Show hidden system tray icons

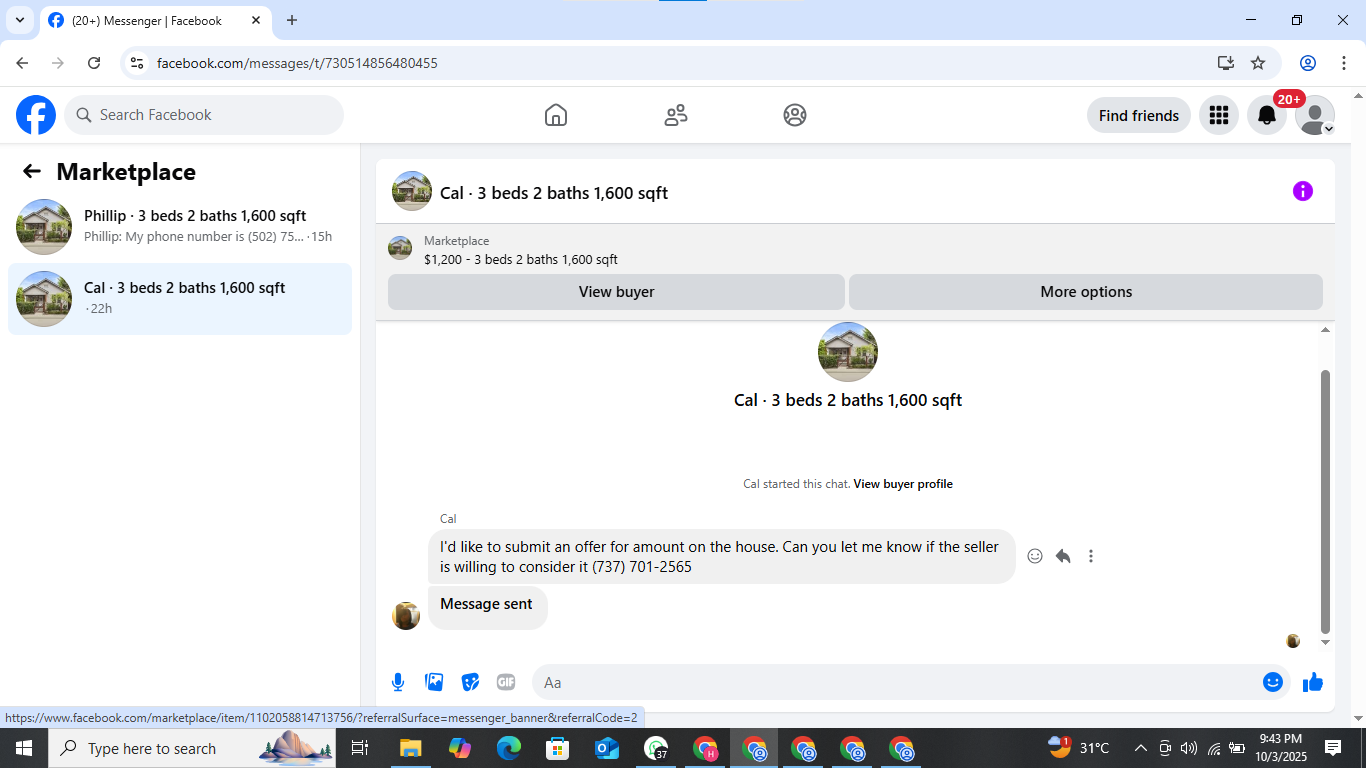coord(1141,748)
